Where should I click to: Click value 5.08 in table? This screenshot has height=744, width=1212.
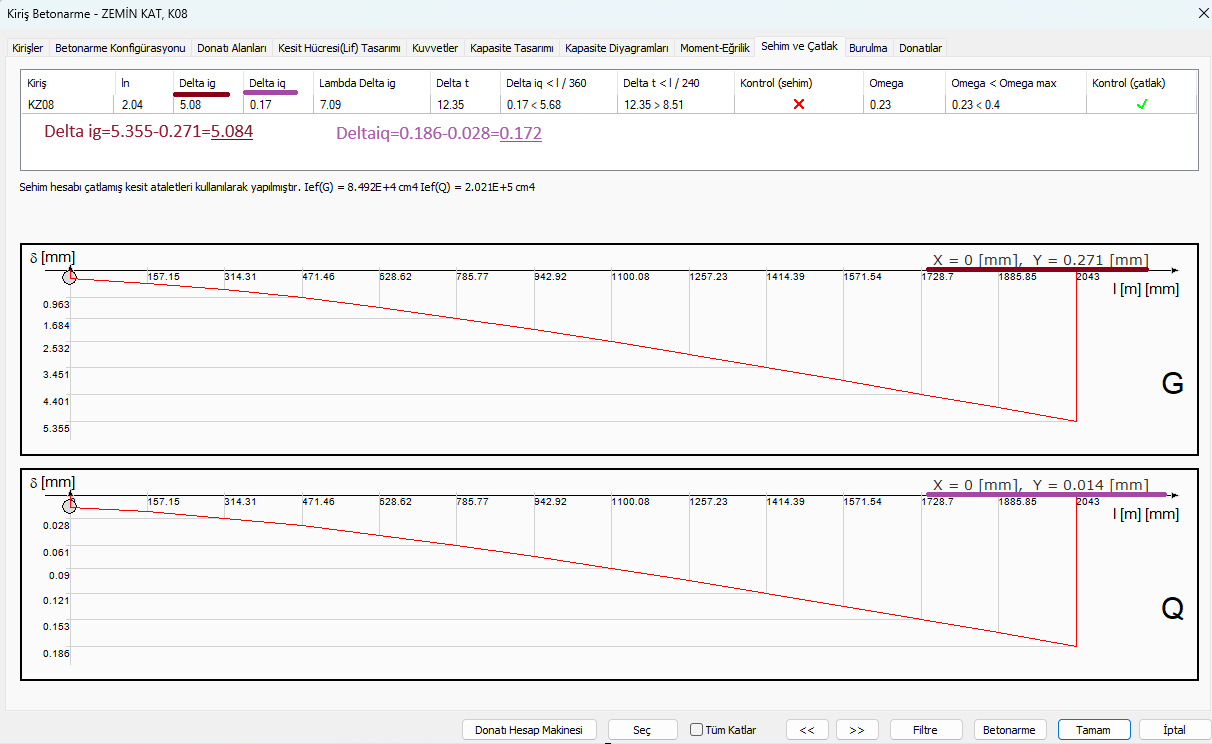tap(190, 104)
